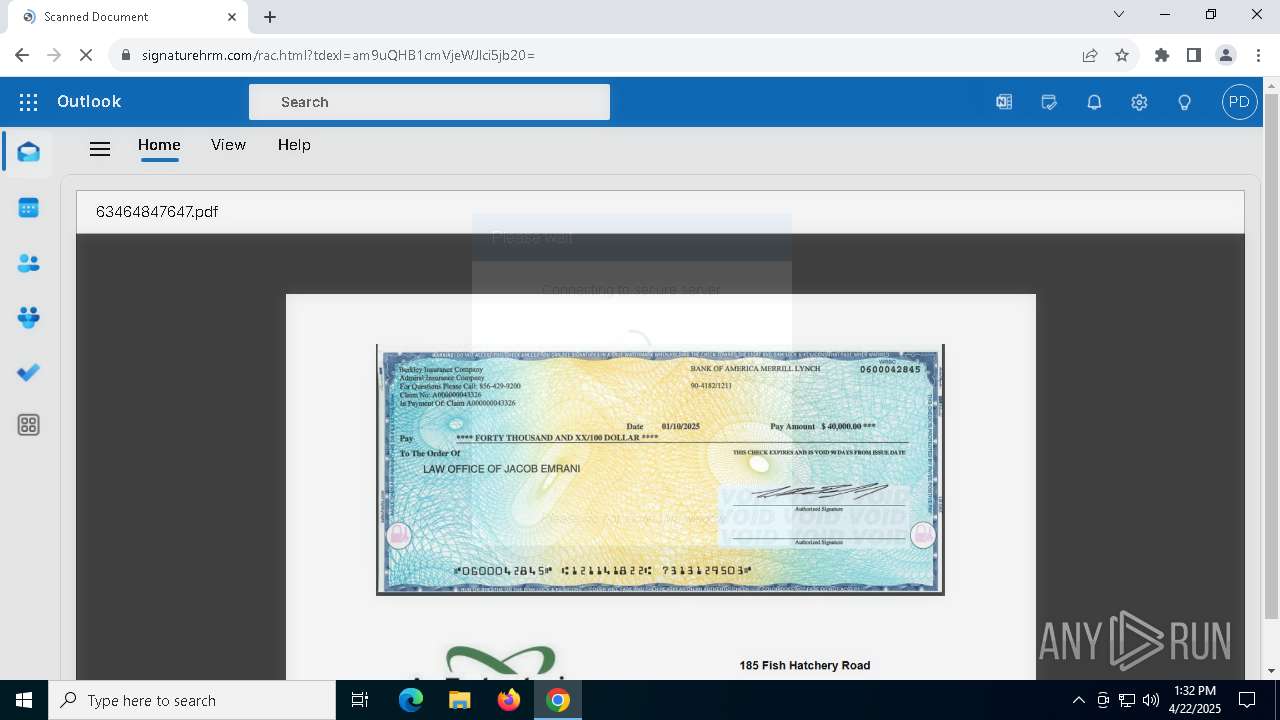This screenshot has height=720, width=1280.
Task: Click the Outlook search box
Action: pos(429,102)
